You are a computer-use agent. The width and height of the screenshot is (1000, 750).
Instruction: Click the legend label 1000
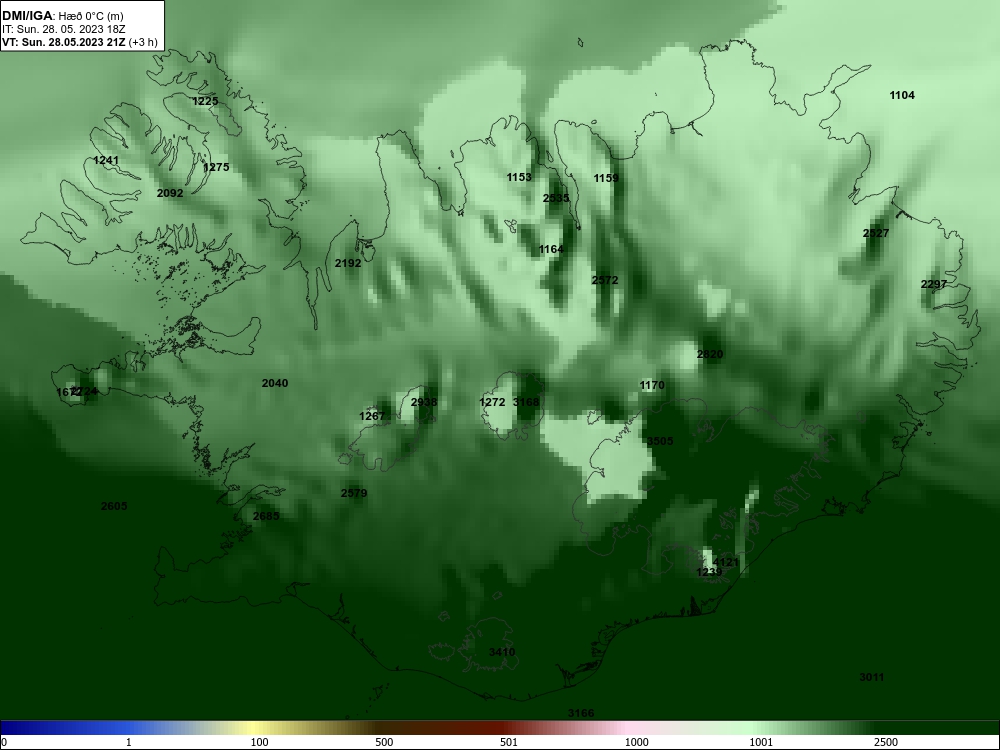636,742
